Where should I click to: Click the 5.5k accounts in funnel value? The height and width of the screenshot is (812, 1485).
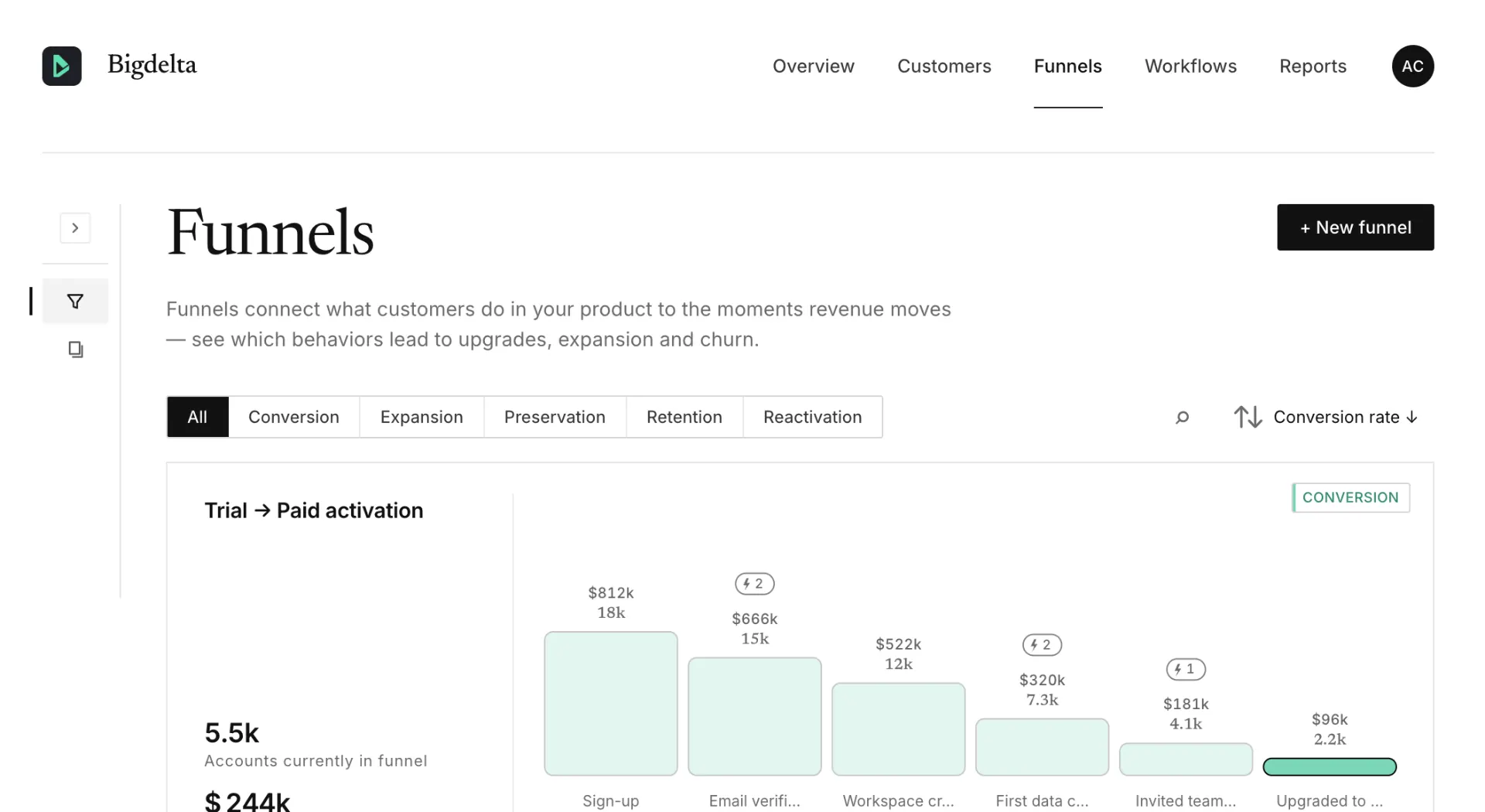[x=231, y=732]
